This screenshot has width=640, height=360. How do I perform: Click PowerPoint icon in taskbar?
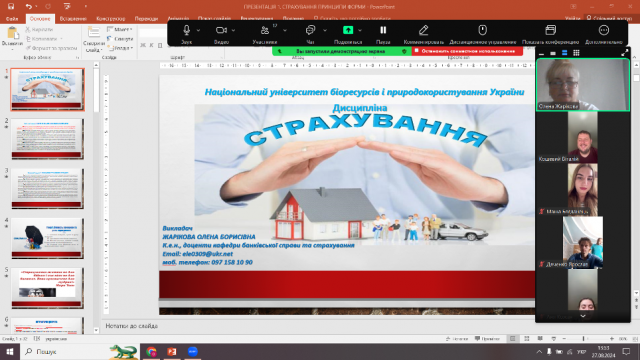coord(172,351)
